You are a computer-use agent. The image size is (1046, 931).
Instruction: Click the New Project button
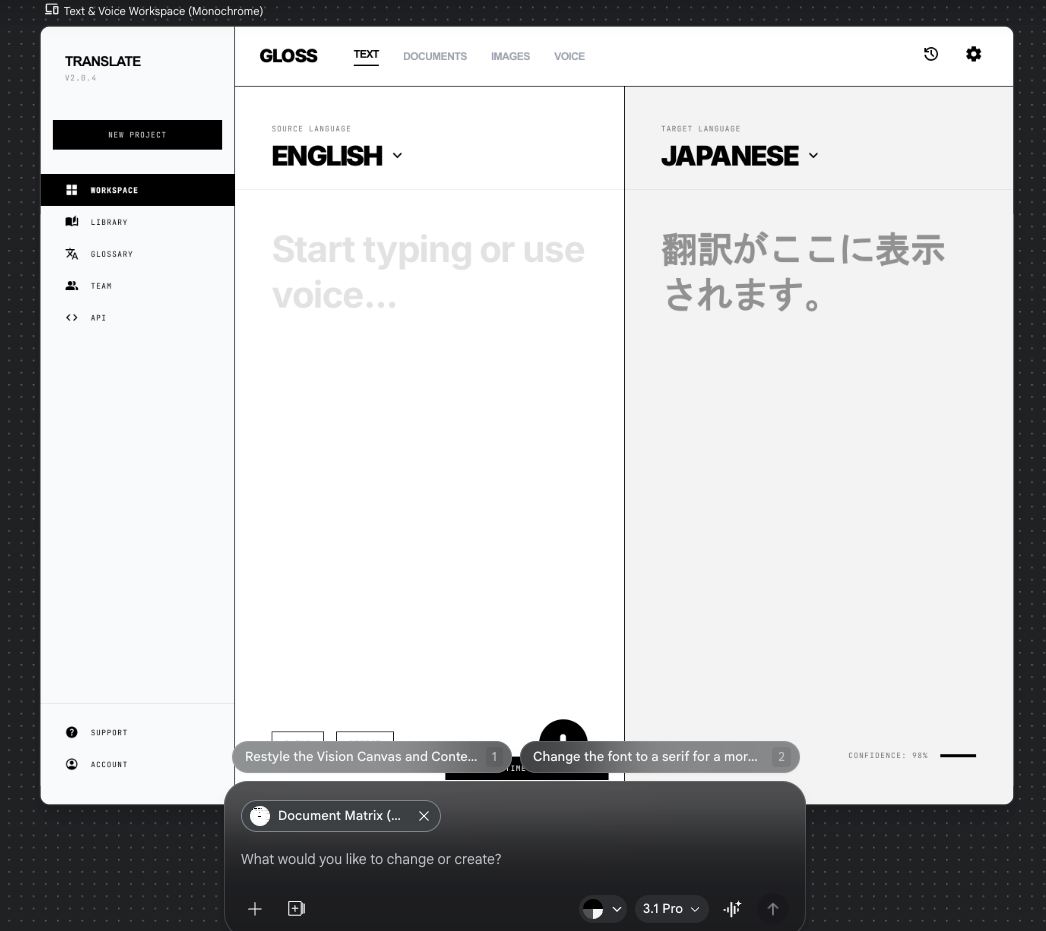pyautogui.click(x=137, y=135)
